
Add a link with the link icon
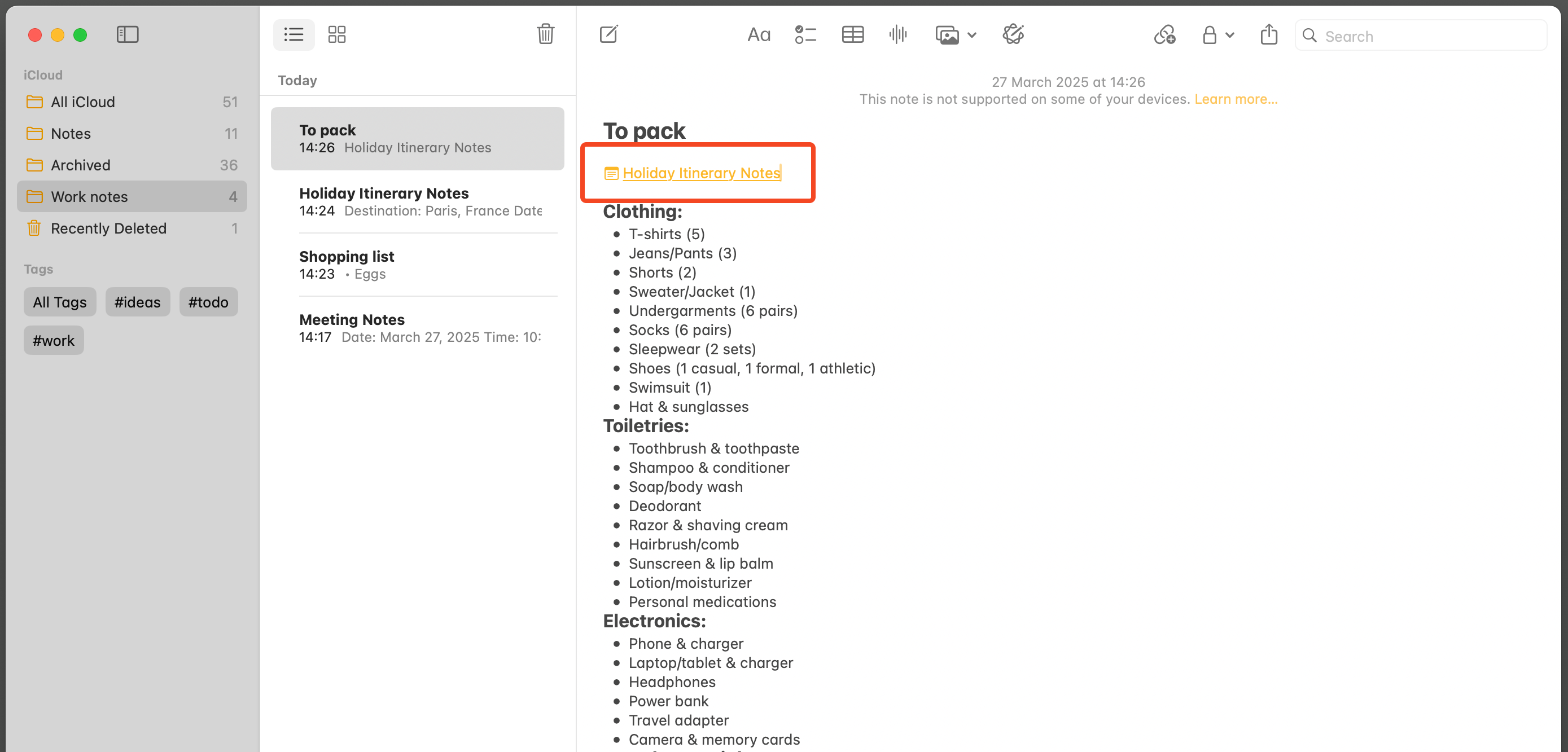pos(1164,34)
